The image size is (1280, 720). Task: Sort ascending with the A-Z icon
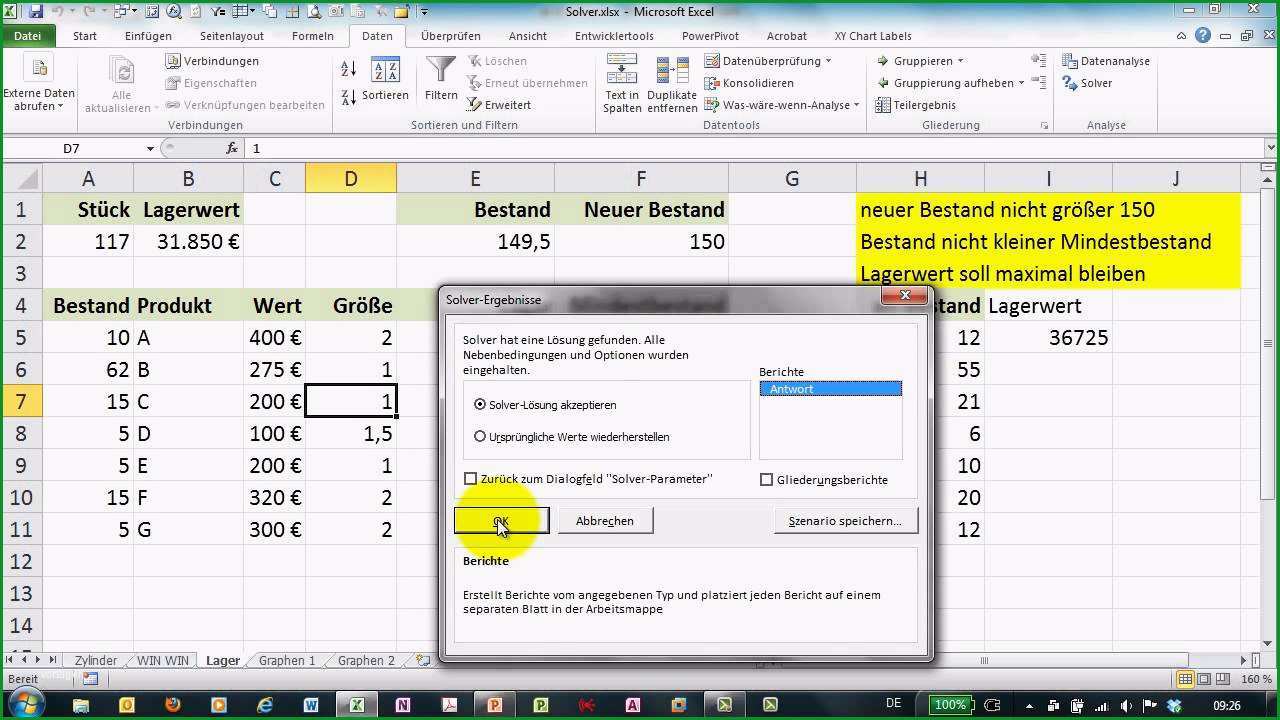(349, 70)
